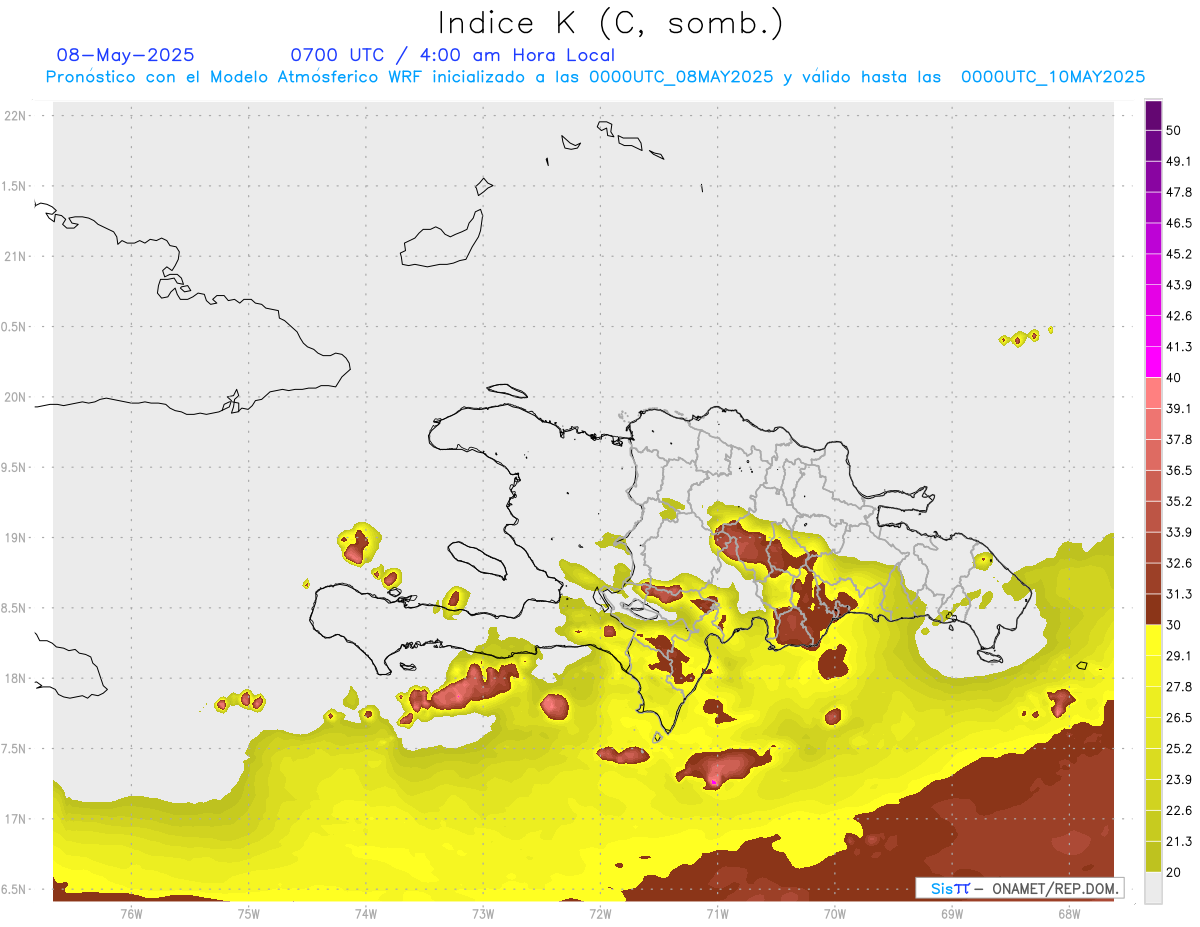This screenshot has width=1200, height=927.
Task: Click the '68W' longitude label
Action: coord(1069,914)
